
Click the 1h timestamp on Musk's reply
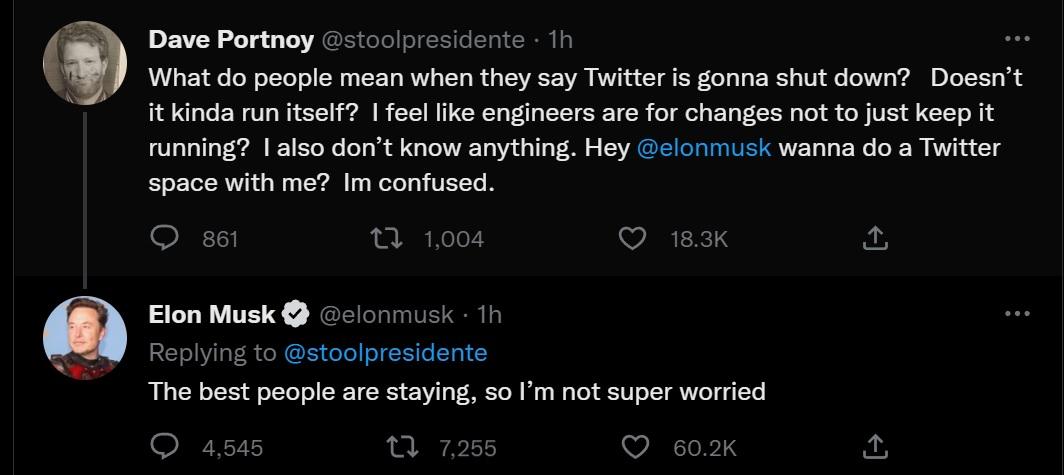click(490, 314)
